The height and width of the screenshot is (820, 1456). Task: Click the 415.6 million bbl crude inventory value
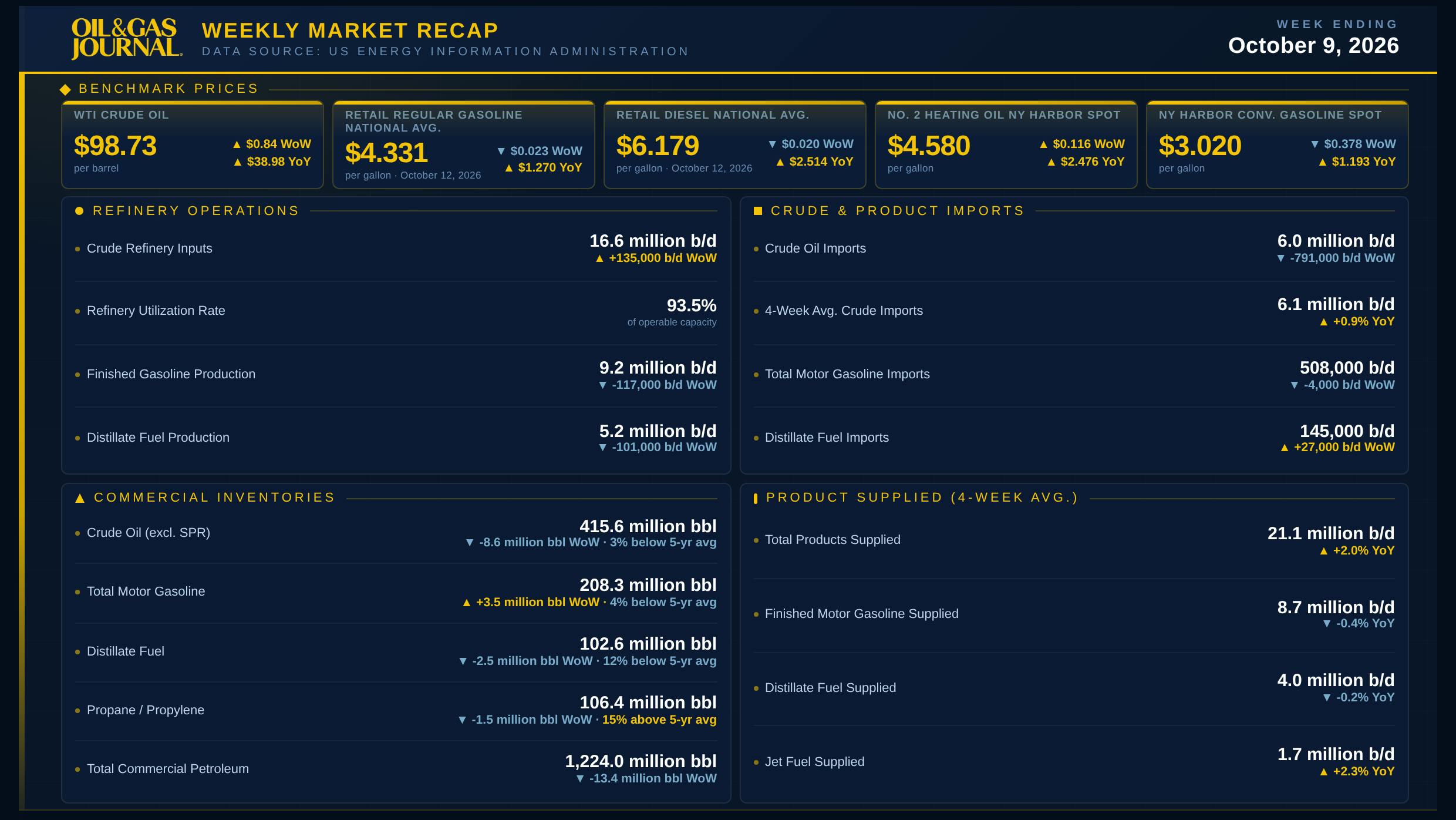(x=648, y=526)
